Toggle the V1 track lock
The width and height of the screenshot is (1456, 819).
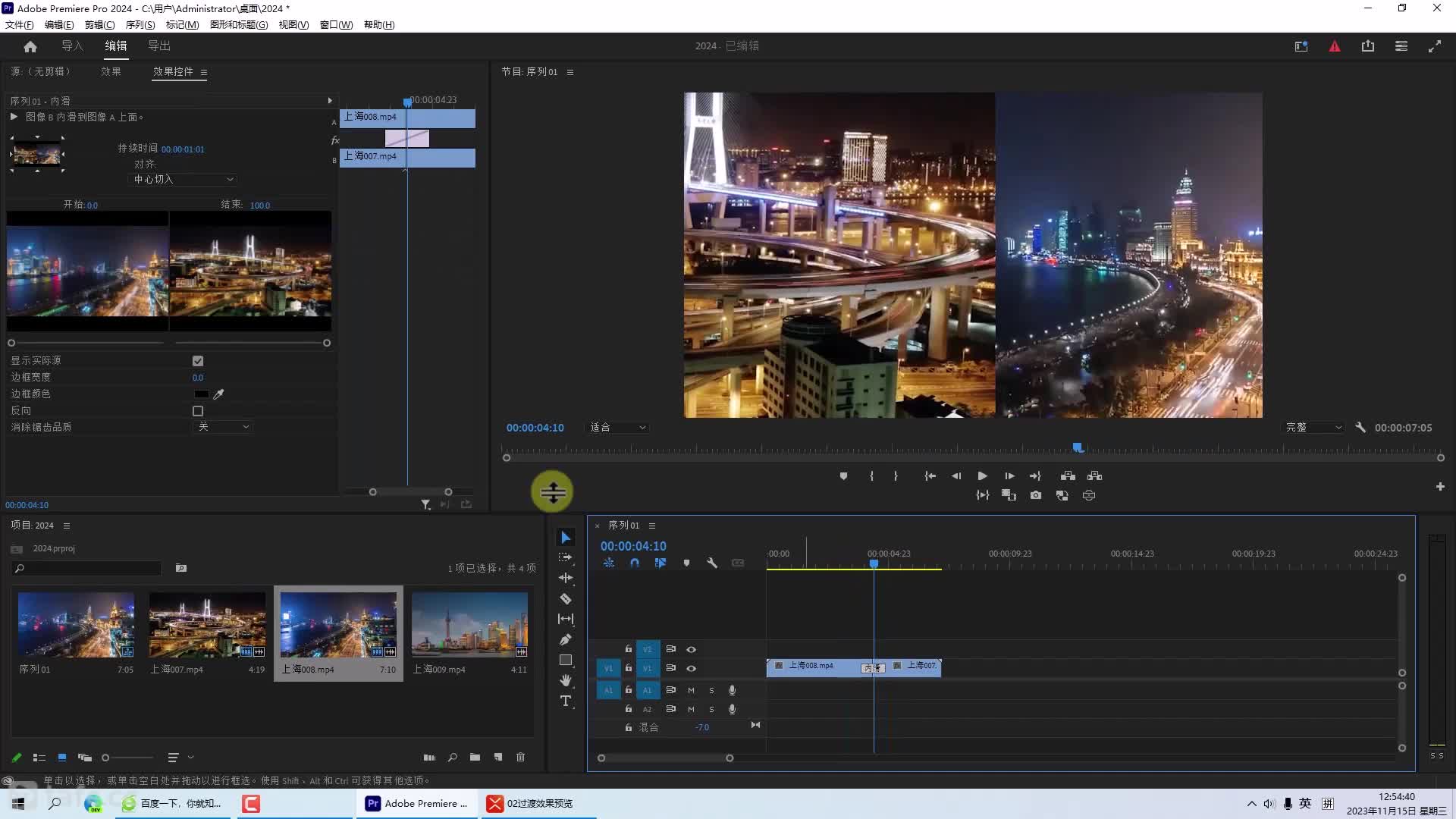[x=628, y=669]
